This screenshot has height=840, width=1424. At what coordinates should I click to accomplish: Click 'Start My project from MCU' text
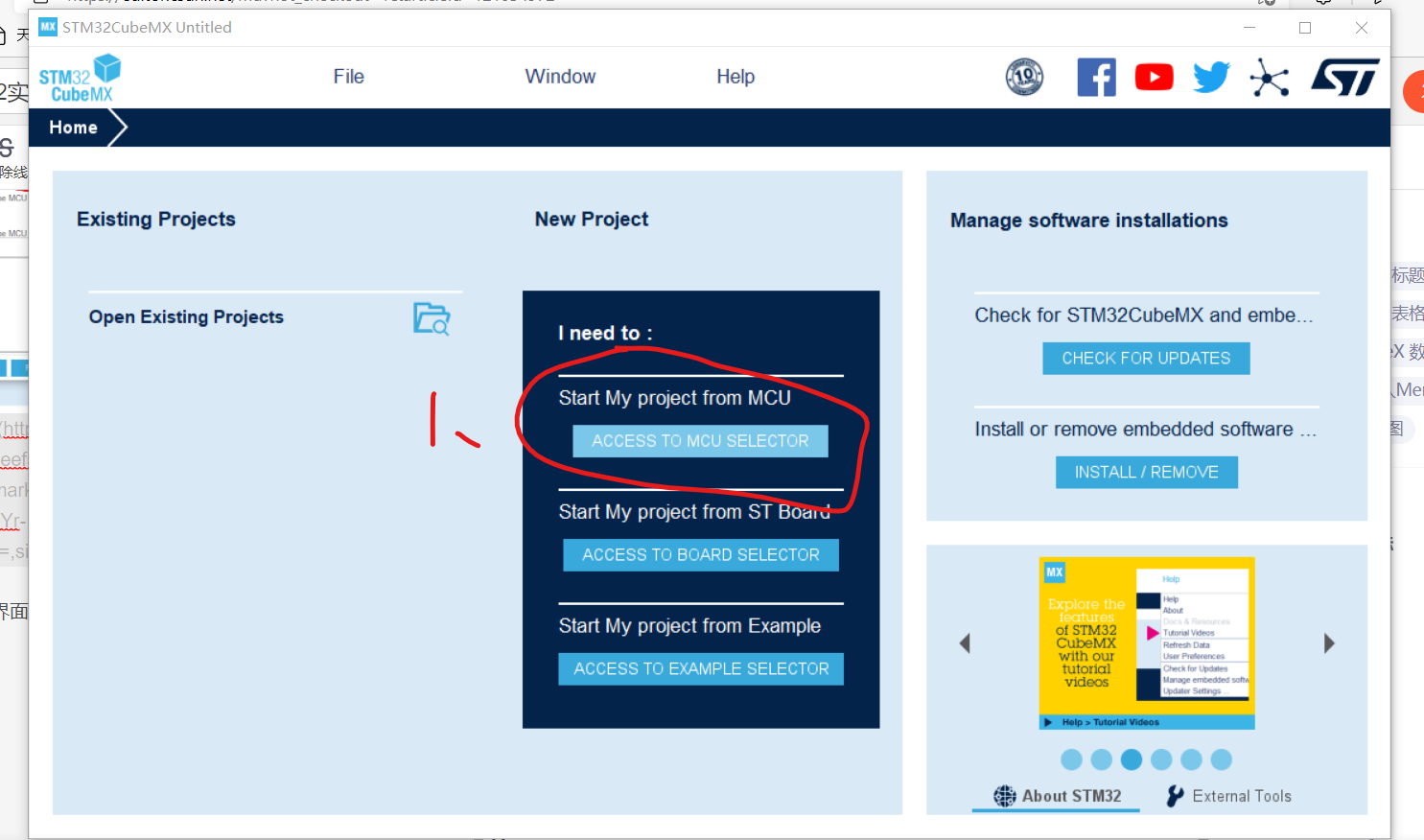pos(675,398)
